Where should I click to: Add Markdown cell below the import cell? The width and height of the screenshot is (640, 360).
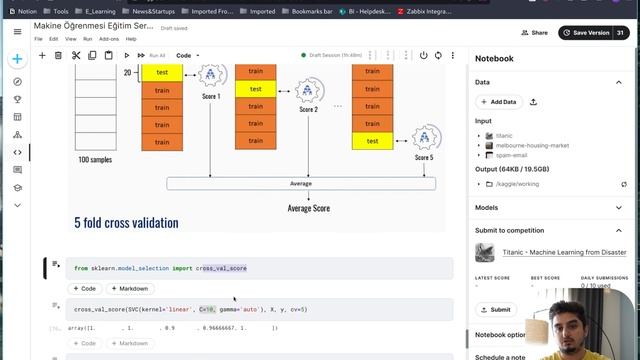tap(130, 289)
